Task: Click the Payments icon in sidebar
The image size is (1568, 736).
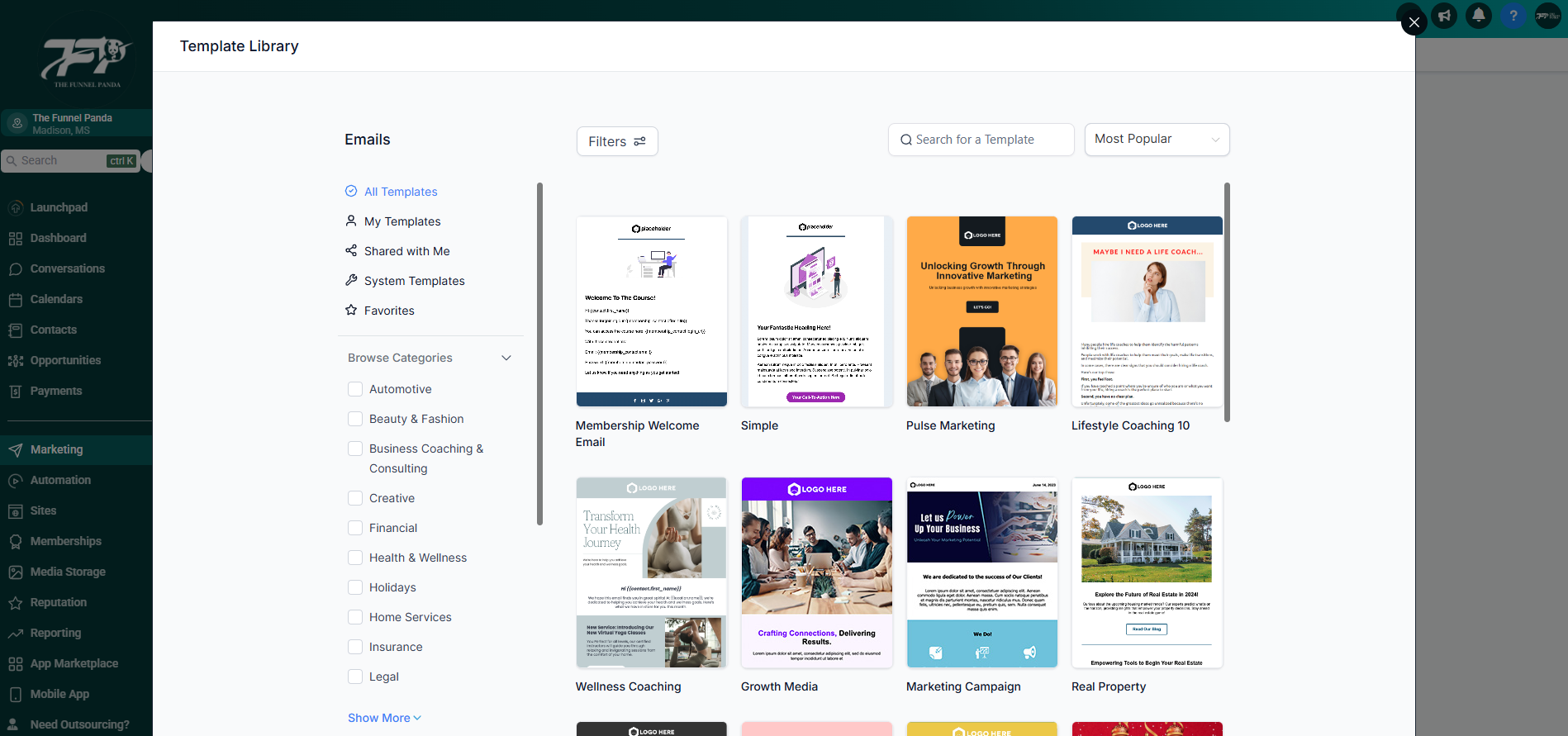Action: (16, 391)
